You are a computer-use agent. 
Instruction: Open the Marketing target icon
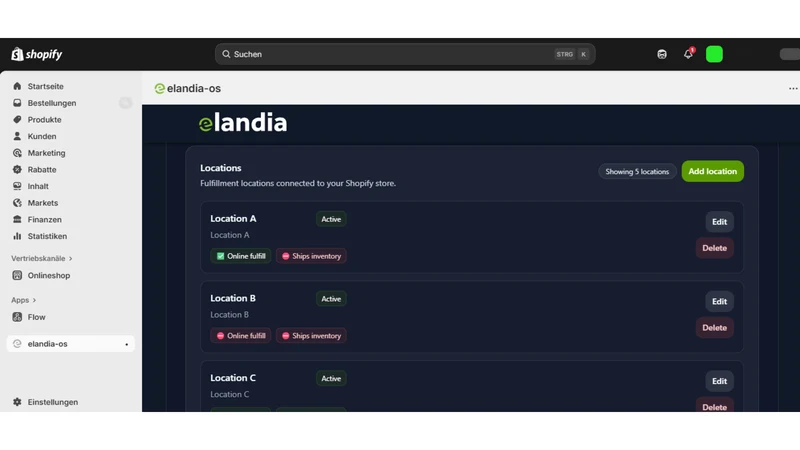pyautogui.click(x=17, y=153)
